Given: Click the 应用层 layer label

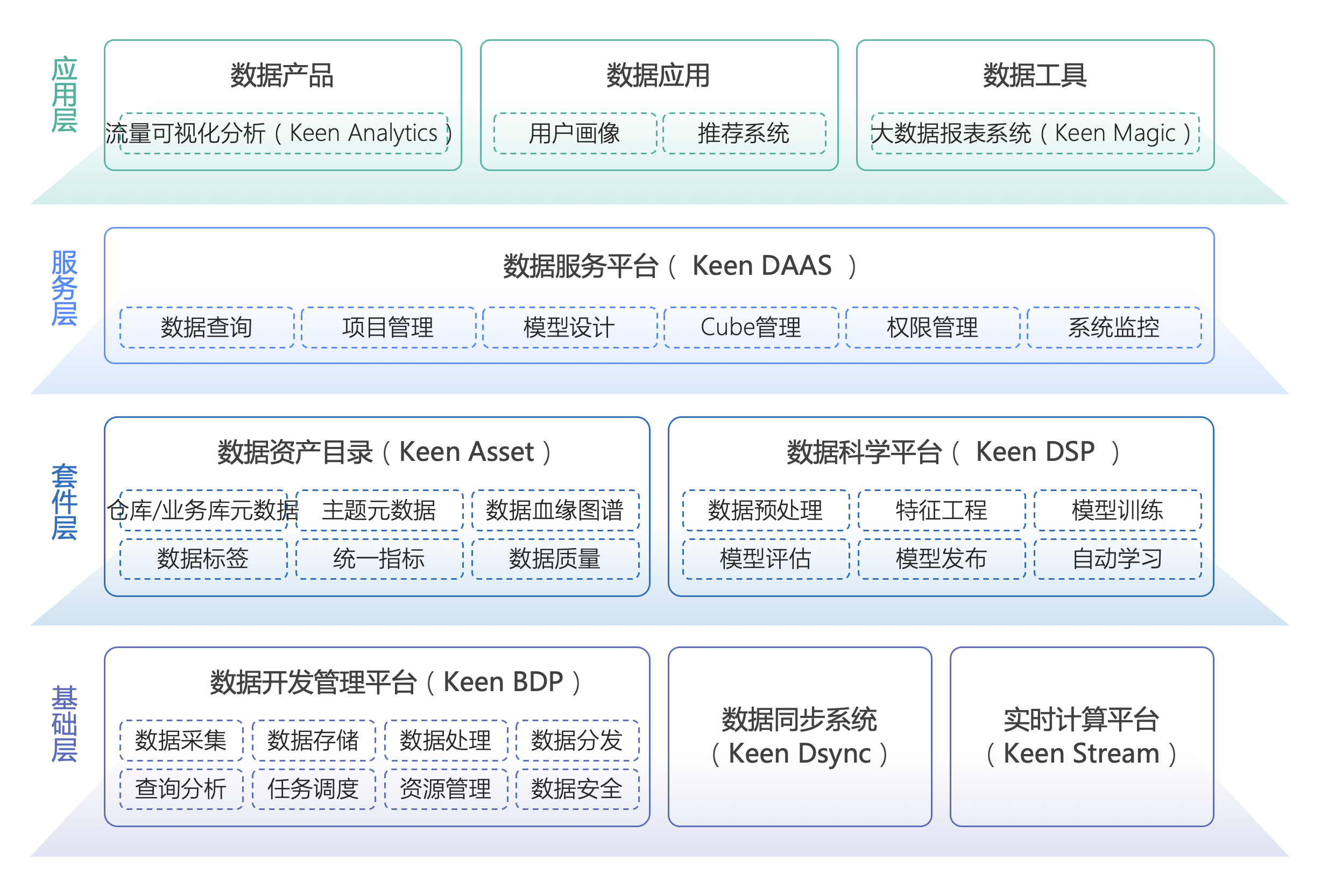Looking at the screenshot, I should [x=64, y=94].
